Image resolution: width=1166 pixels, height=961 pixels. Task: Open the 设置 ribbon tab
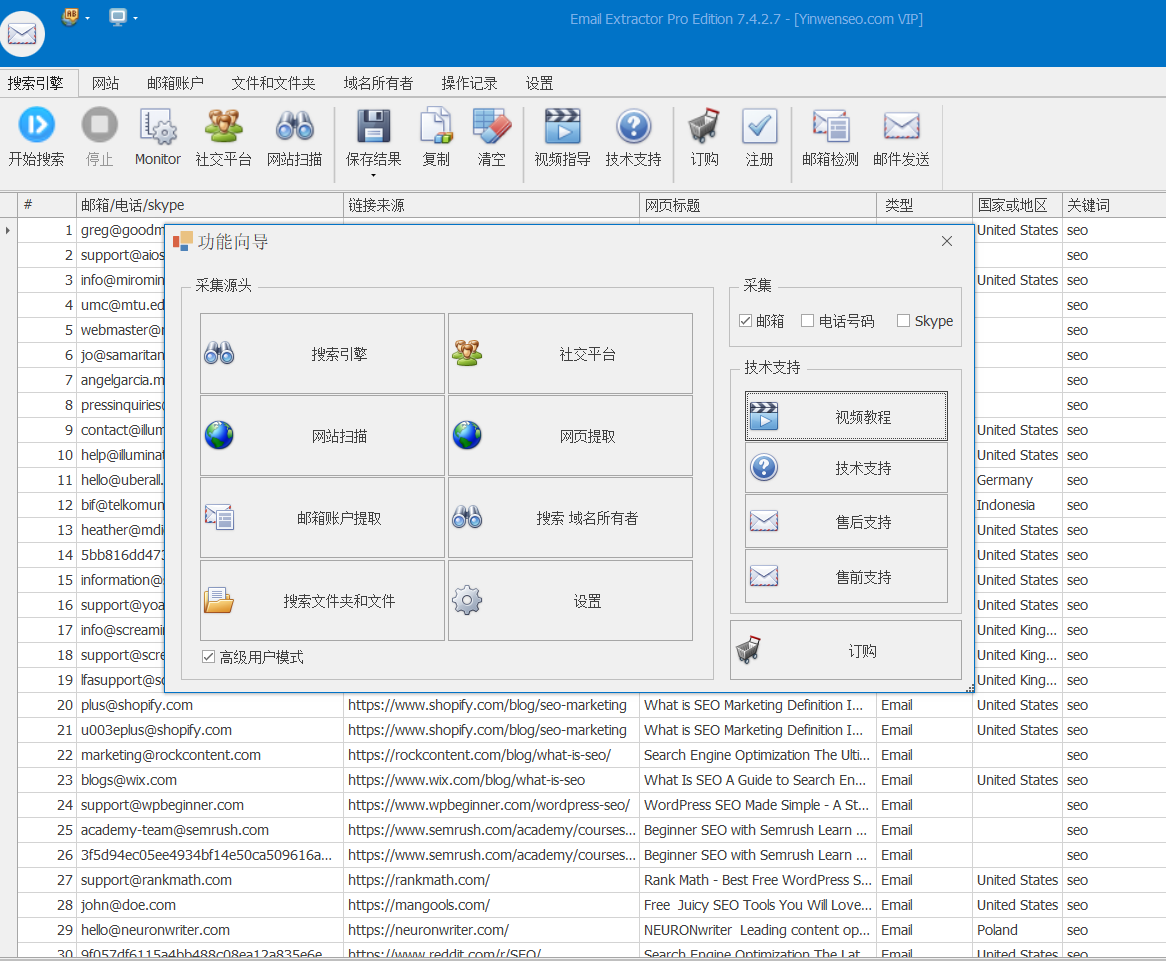pos(540,83)
